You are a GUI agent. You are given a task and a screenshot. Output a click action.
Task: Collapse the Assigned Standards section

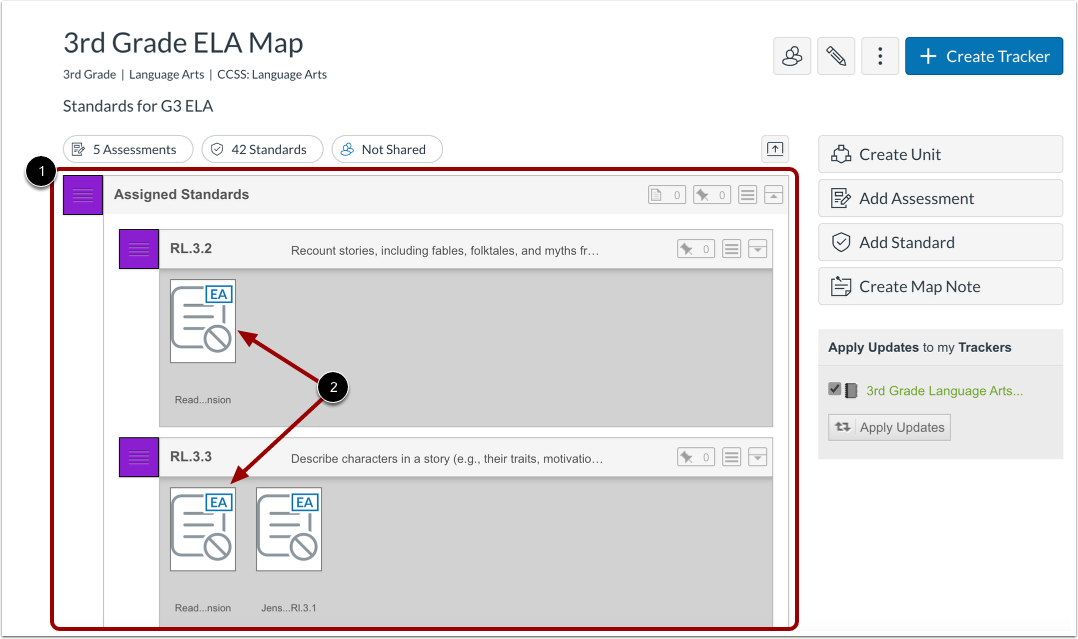click(774, 194)
